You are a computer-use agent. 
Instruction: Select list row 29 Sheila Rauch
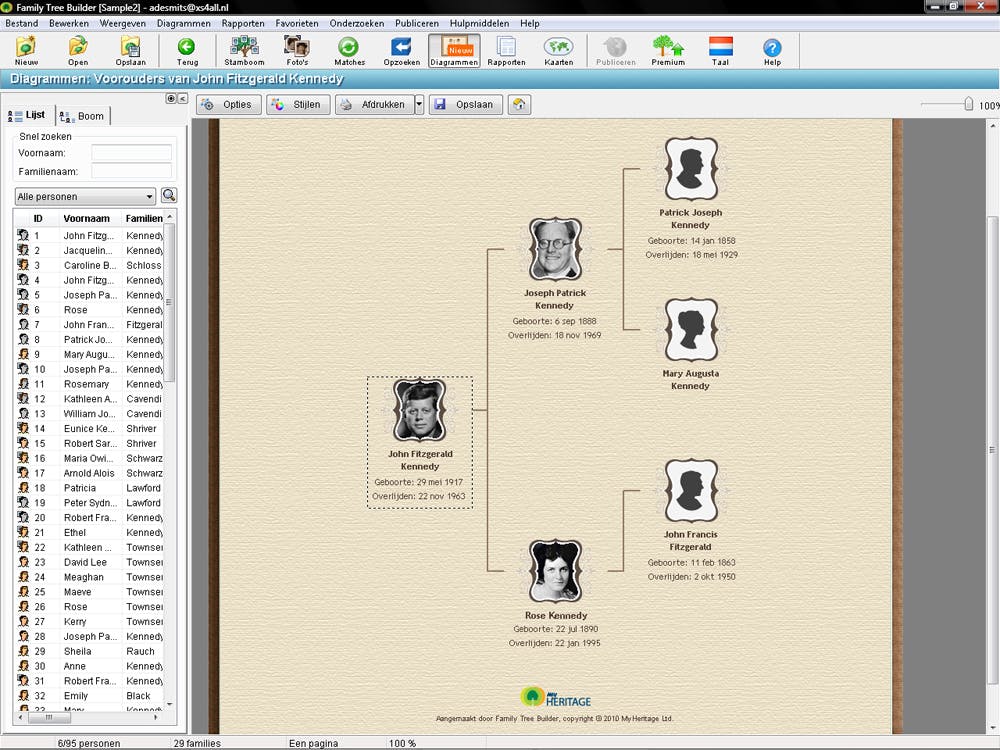tap(89, 651)
